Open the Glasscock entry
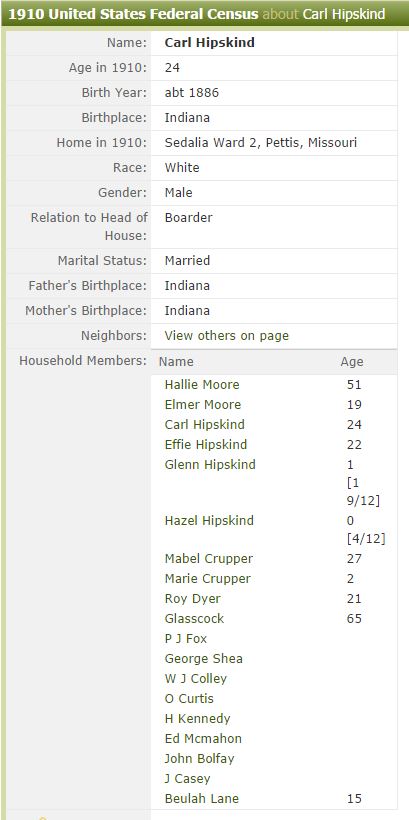The image size is (409, 820). click(x=194, y=619)
